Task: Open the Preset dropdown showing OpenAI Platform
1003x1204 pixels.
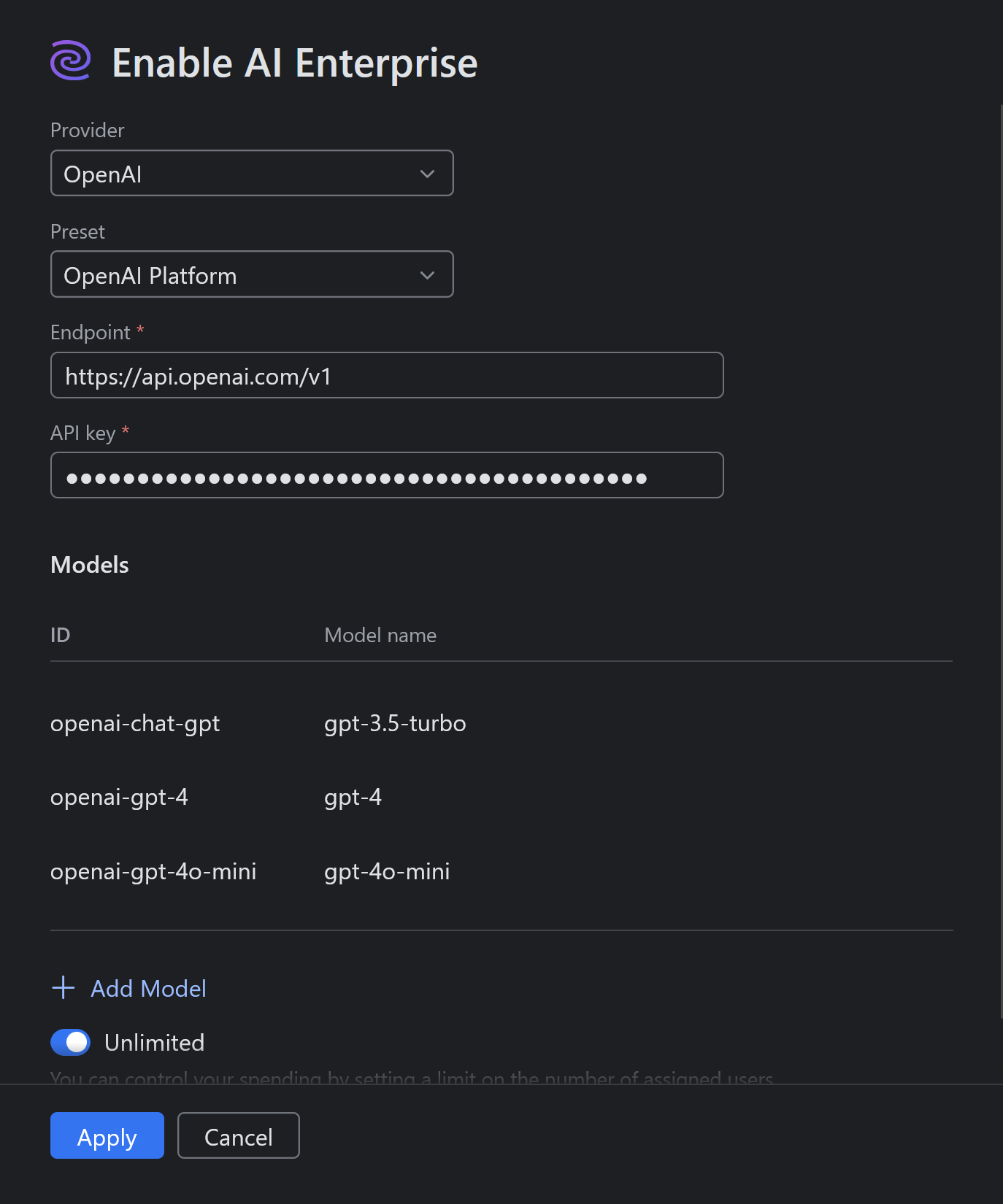Action: 252,274
